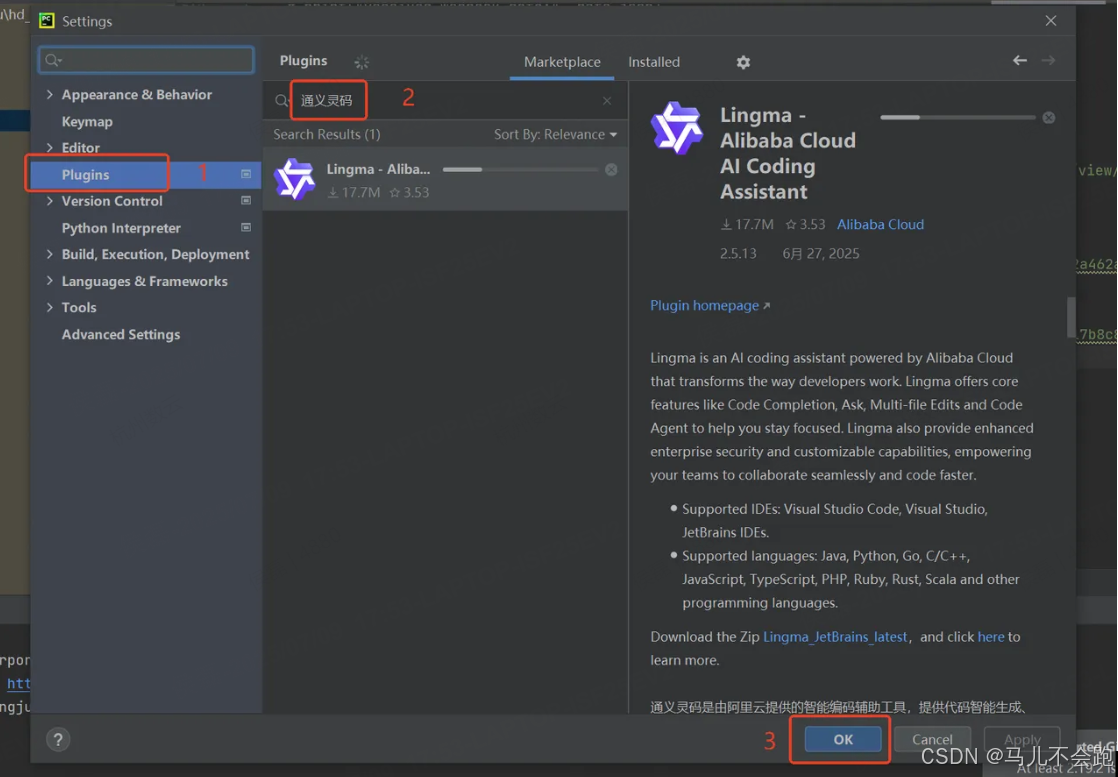Viewport: 1118px width, 777px height.
Task: Click the Lingma - Alibaba Cloud title heading
Action: coord(787,153)
